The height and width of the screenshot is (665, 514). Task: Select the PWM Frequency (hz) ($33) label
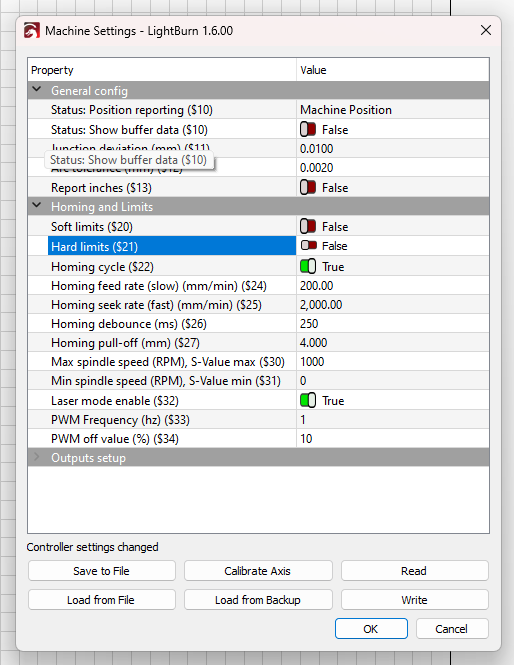click(x=120, y=420)
